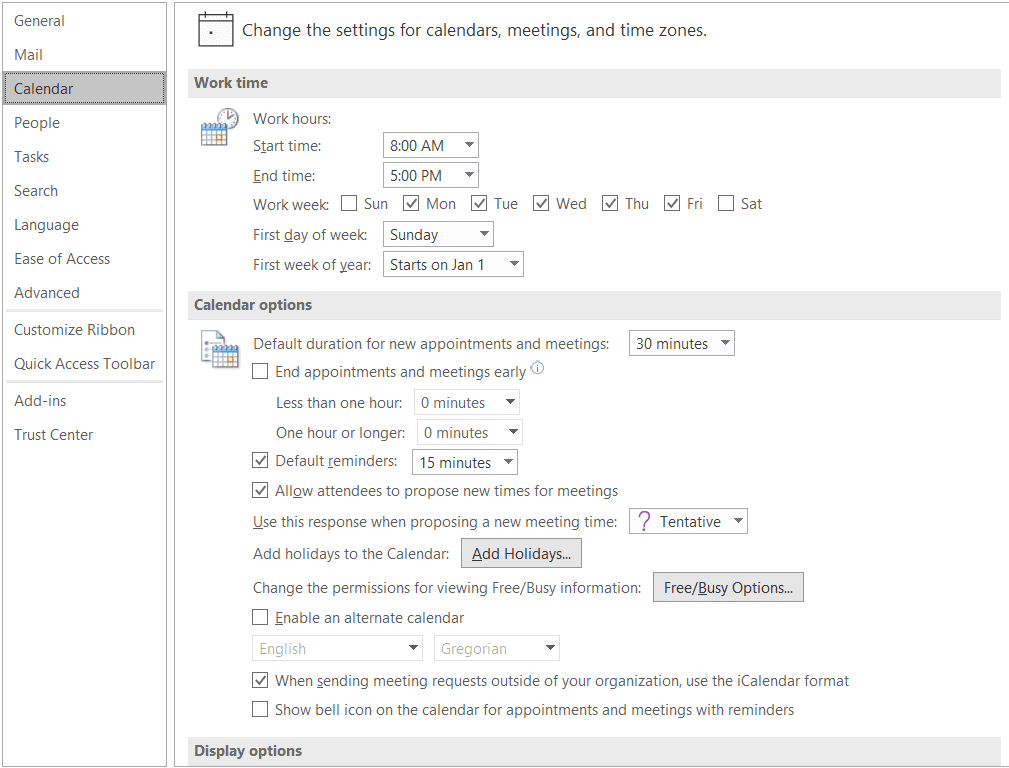Uncheck Fri in the work week
Viewport: 1009px width, 768px height.
point(672,203)
